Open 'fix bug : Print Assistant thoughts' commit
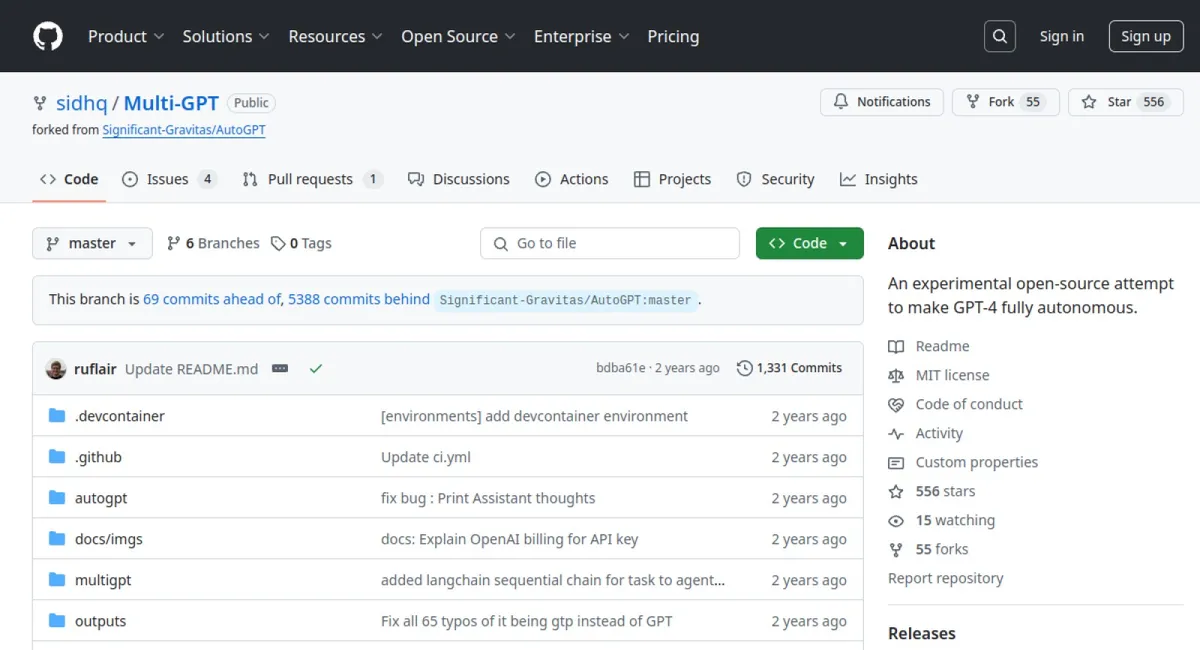Viewport: 1200px width, 650px height. pyautogui.click(x=488, y=498)
